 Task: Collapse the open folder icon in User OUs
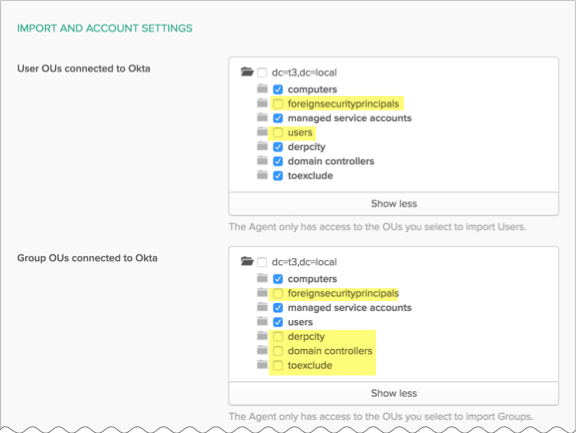(x=247, y=72)
